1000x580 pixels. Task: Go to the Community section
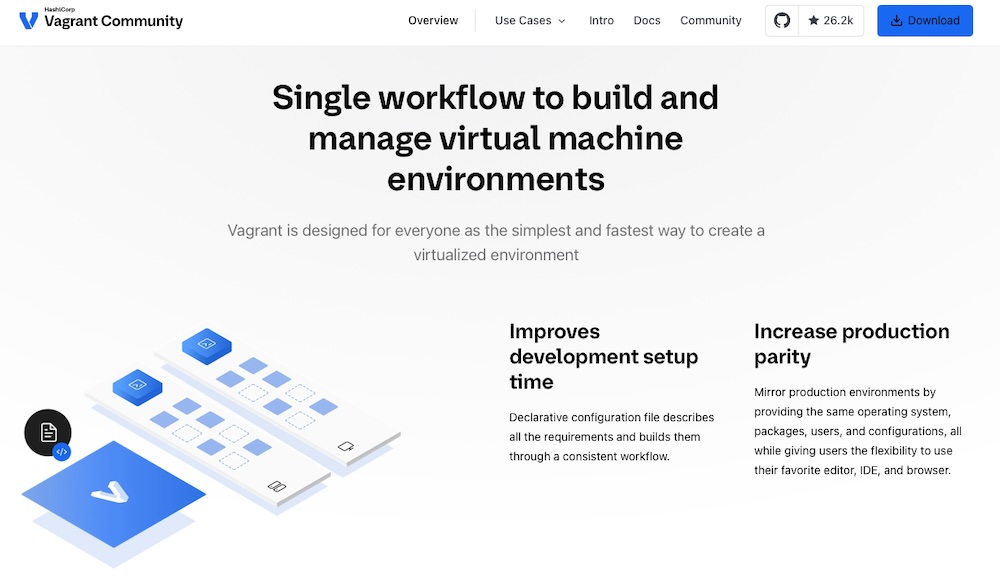click(710, 20)
